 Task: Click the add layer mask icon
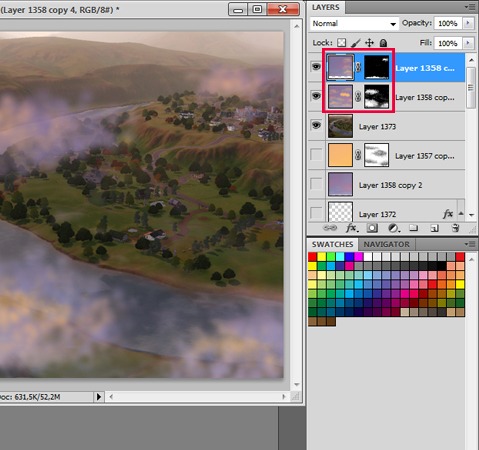tap(372, 228)
